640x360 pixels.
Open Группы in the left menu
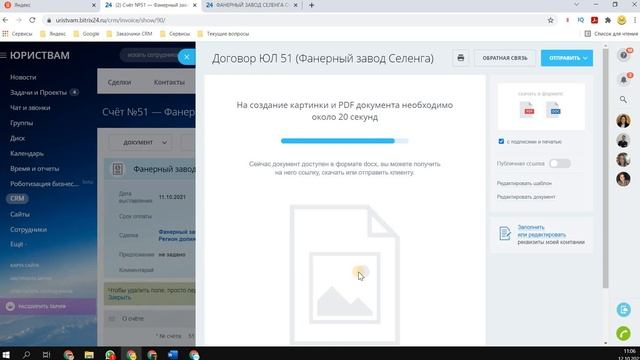point(22,123)
